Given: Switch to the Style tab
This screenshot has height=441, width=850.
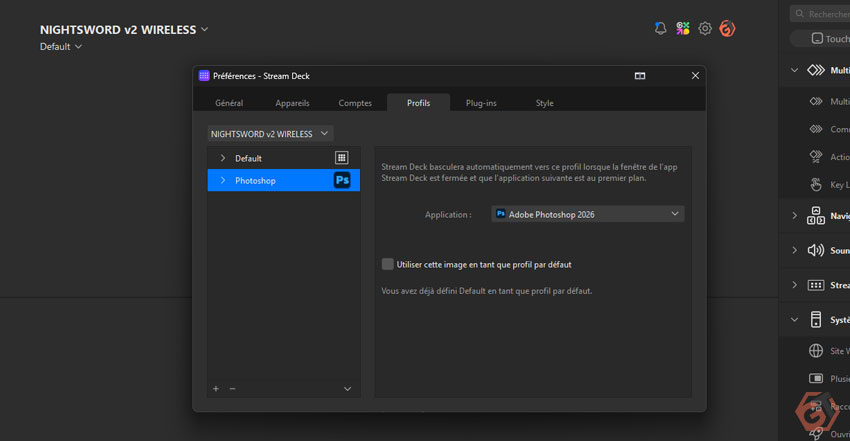Looking at the screenshot, I should (x=545, y=102).
